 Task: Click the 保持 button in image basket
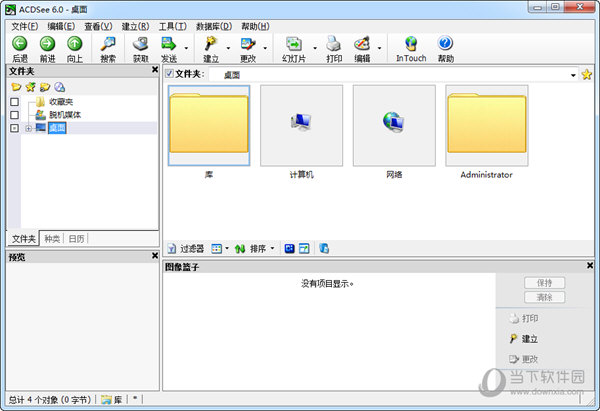pyautogui.click(x=545, y=283)
